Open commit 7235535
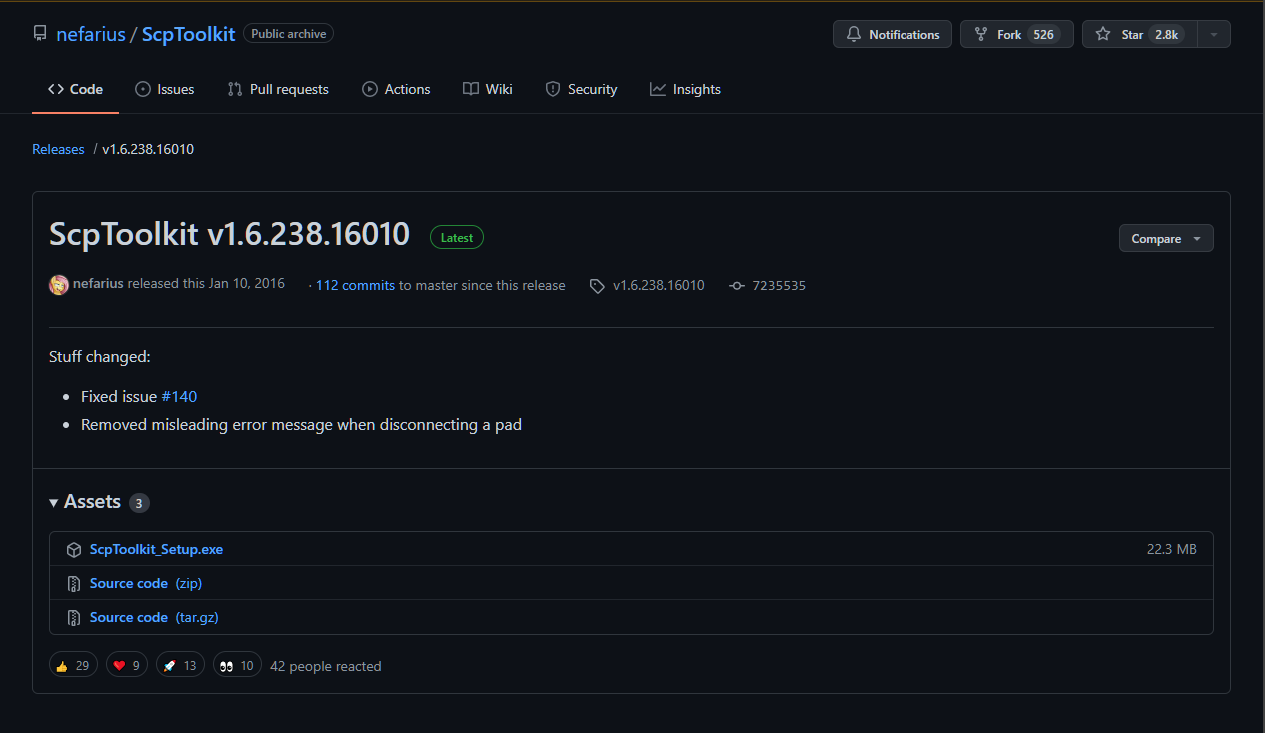This screenshot has height=733, width=1265. coord(779,285)
